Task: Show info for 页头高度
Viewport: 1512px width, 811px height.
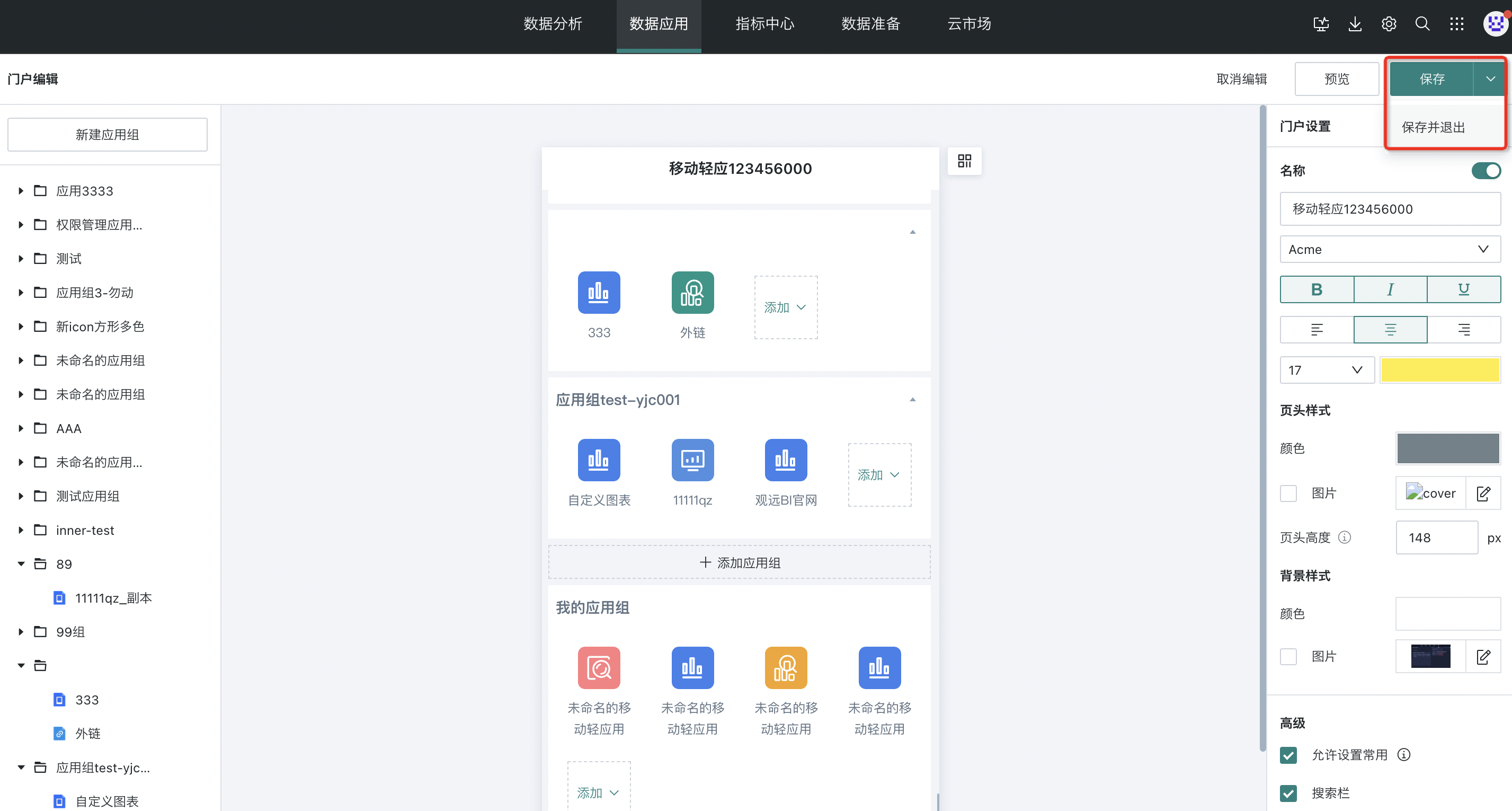Action: pos(1344,537)
